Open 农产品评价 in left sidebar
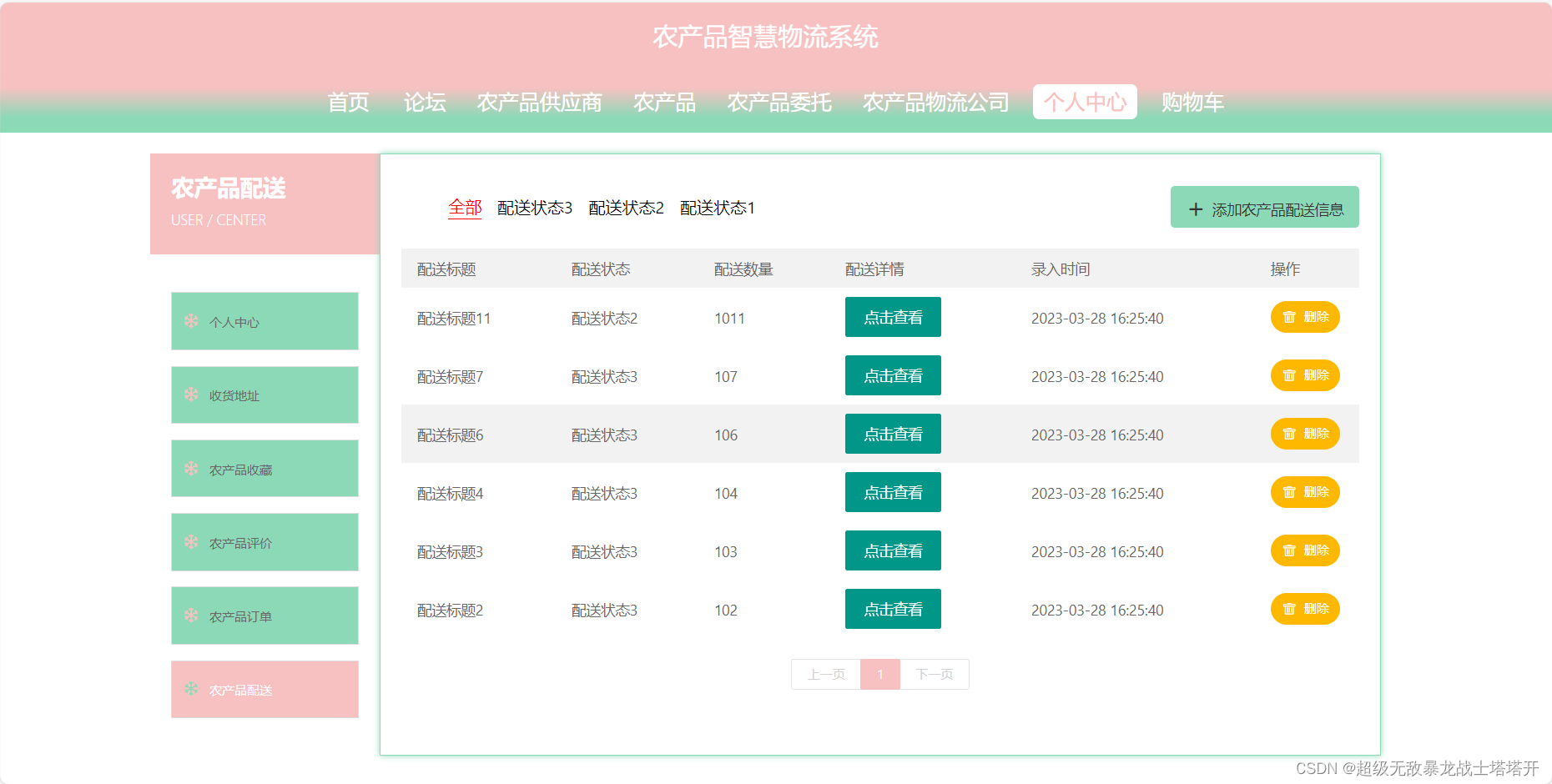Image resolution: width=1552 pixels, height=784 pixels. click(265, 542)
